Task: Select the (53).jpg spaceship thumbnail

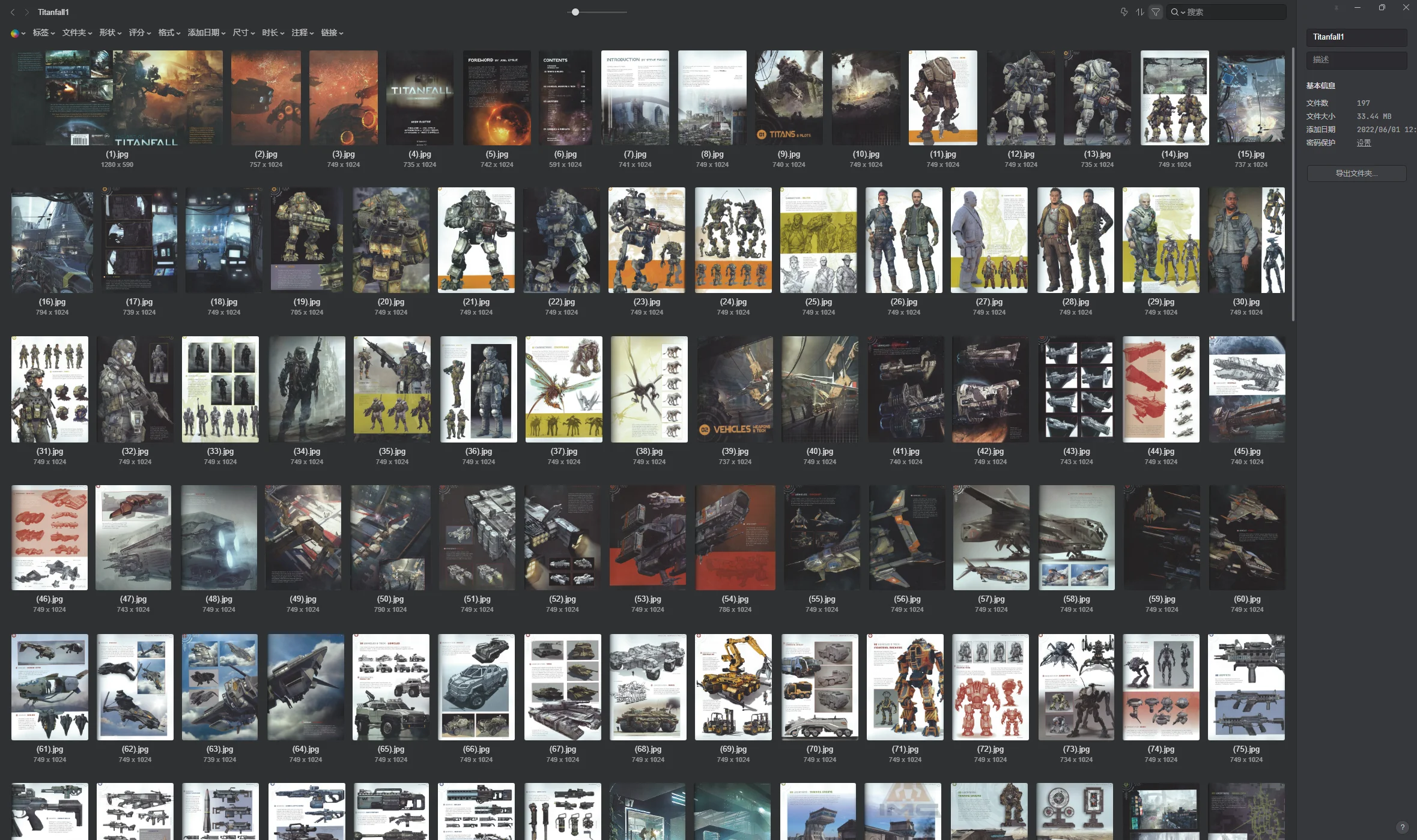Action: pyautogui.click(x=648, y=538)
